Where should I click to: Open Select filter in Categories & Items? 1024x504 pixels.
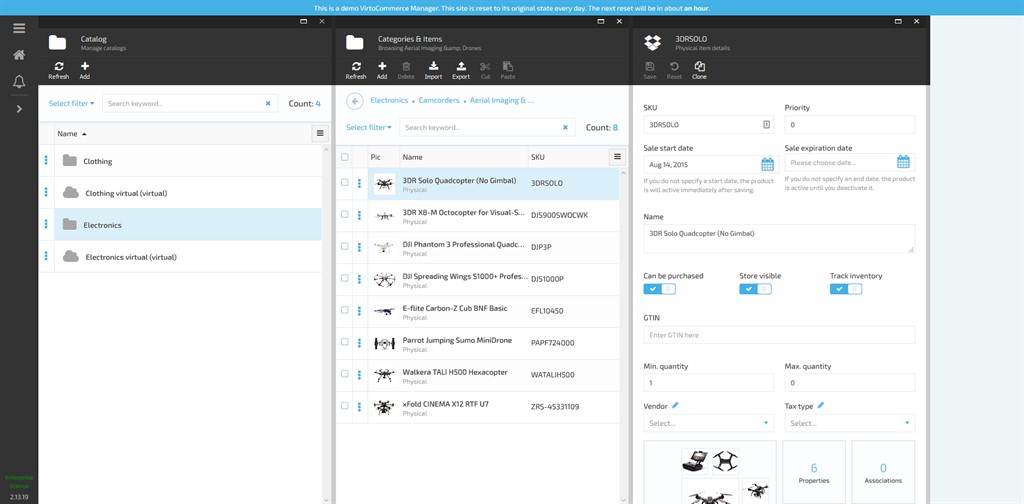click(369, 127)
